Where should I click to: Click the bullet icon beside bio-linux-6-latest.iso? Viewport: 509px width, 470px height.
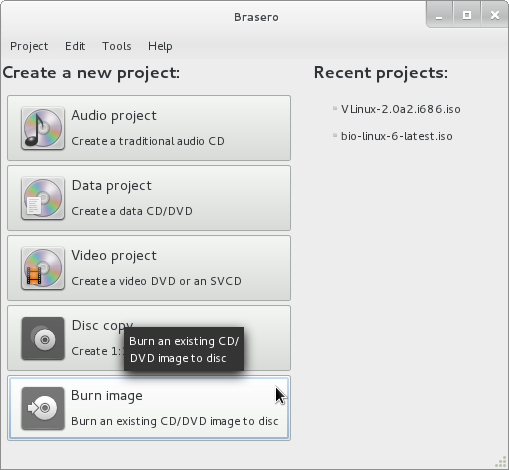tap(335, 135)
